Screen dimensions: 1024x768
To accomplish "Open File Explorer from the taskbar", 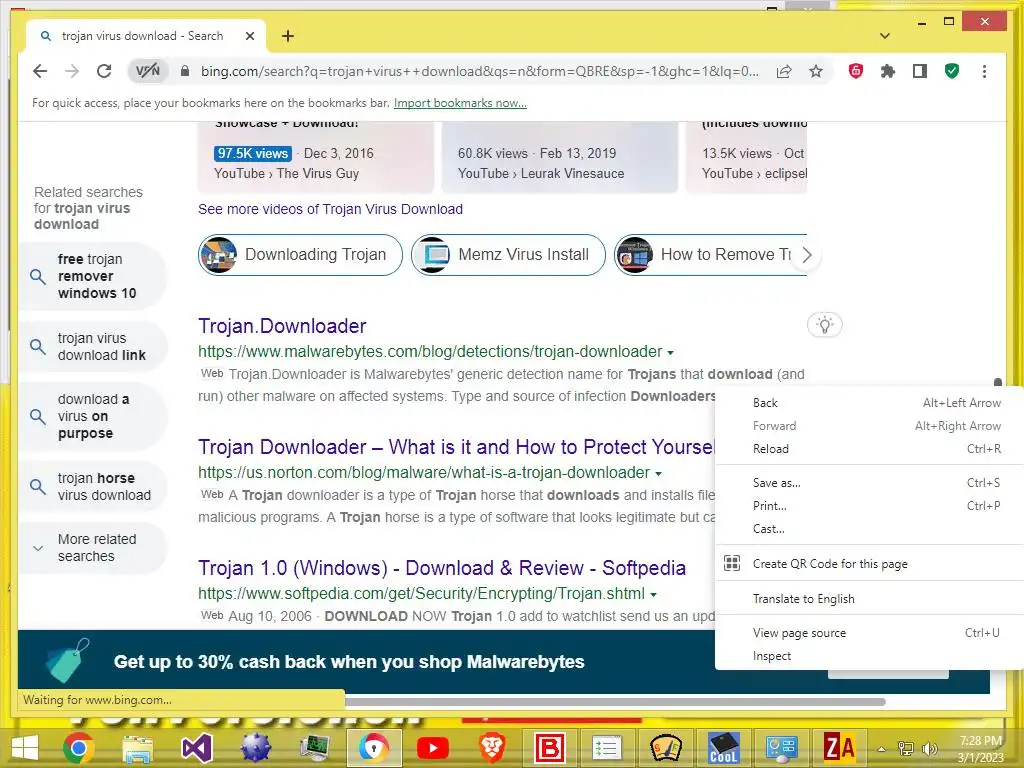I will click(x=137, y=748).
